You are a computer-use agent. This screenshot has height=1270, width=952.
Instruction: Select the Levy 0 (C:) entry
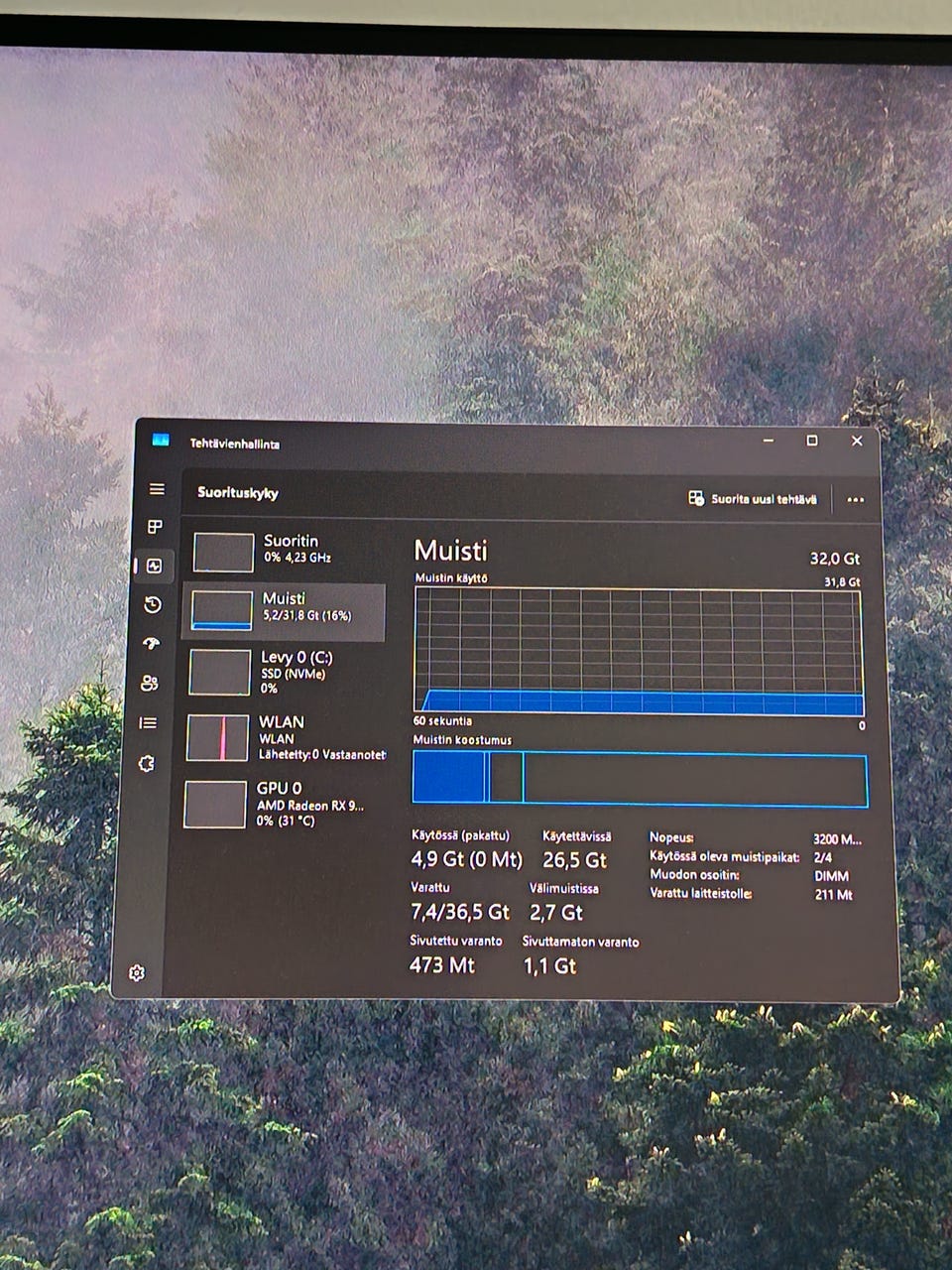click(x=284, y=672)
